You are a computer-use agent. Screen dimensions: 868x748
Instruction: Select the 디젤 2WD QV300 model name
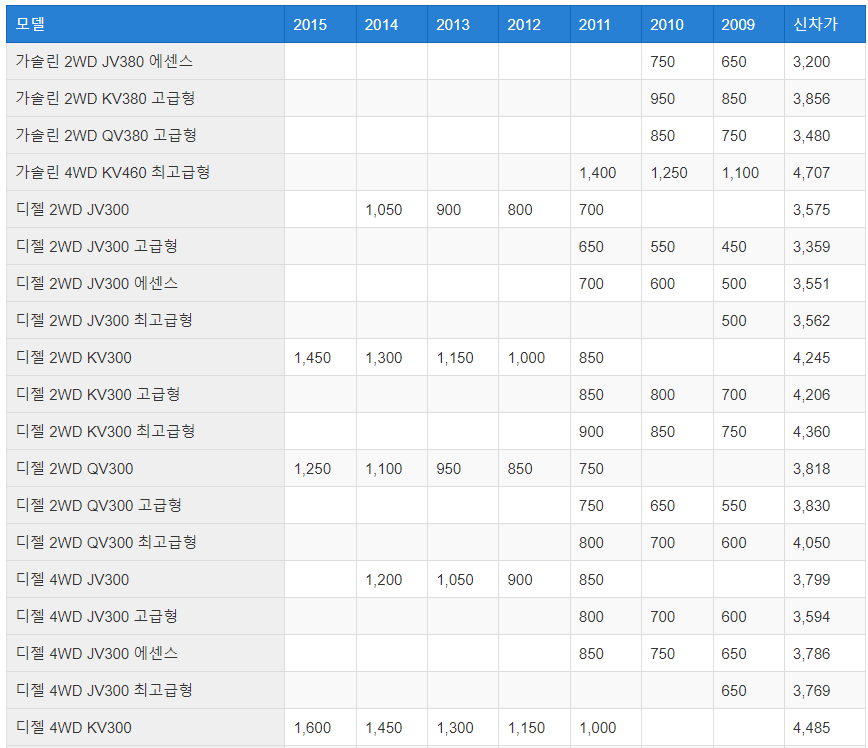tap(75, 468)
